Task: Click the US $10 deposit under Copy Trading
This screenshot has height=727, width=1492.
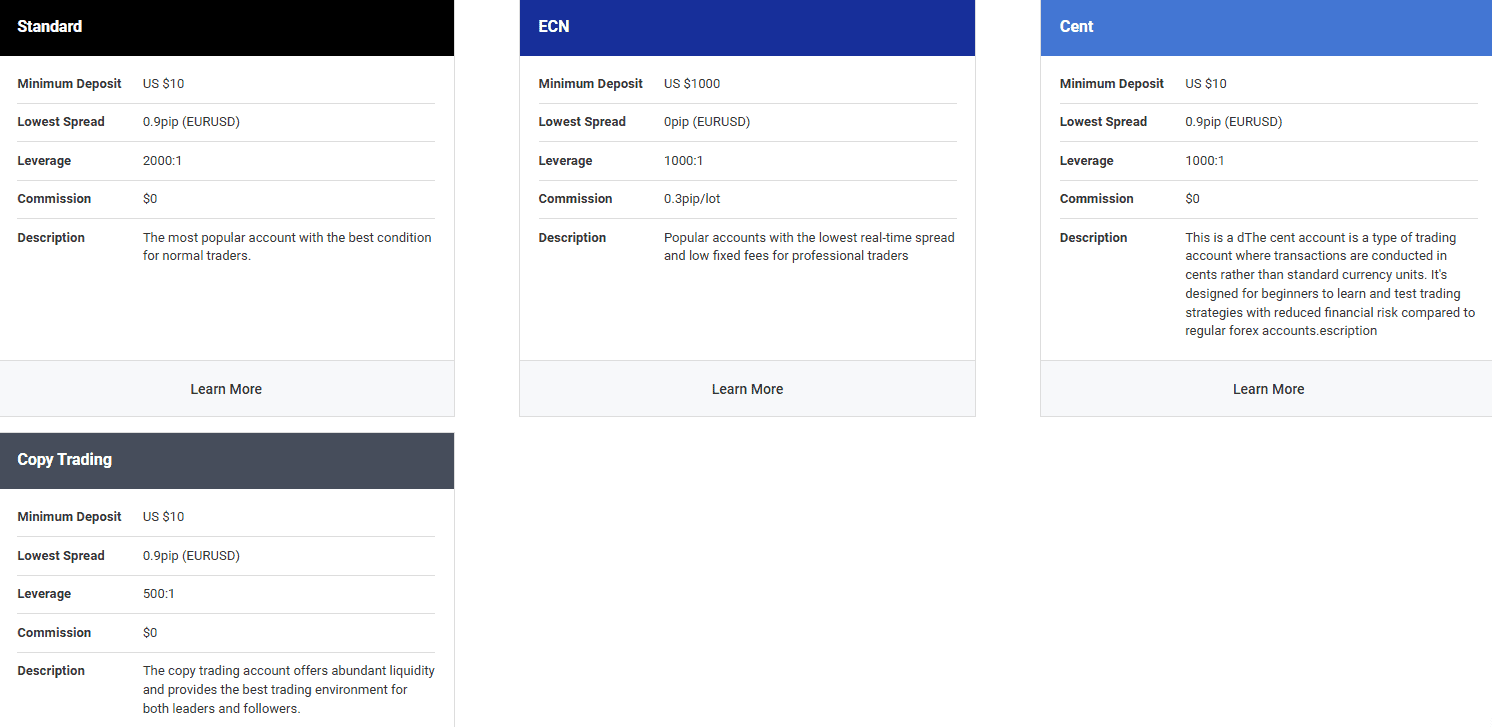Action: click(x=163, y=516)
